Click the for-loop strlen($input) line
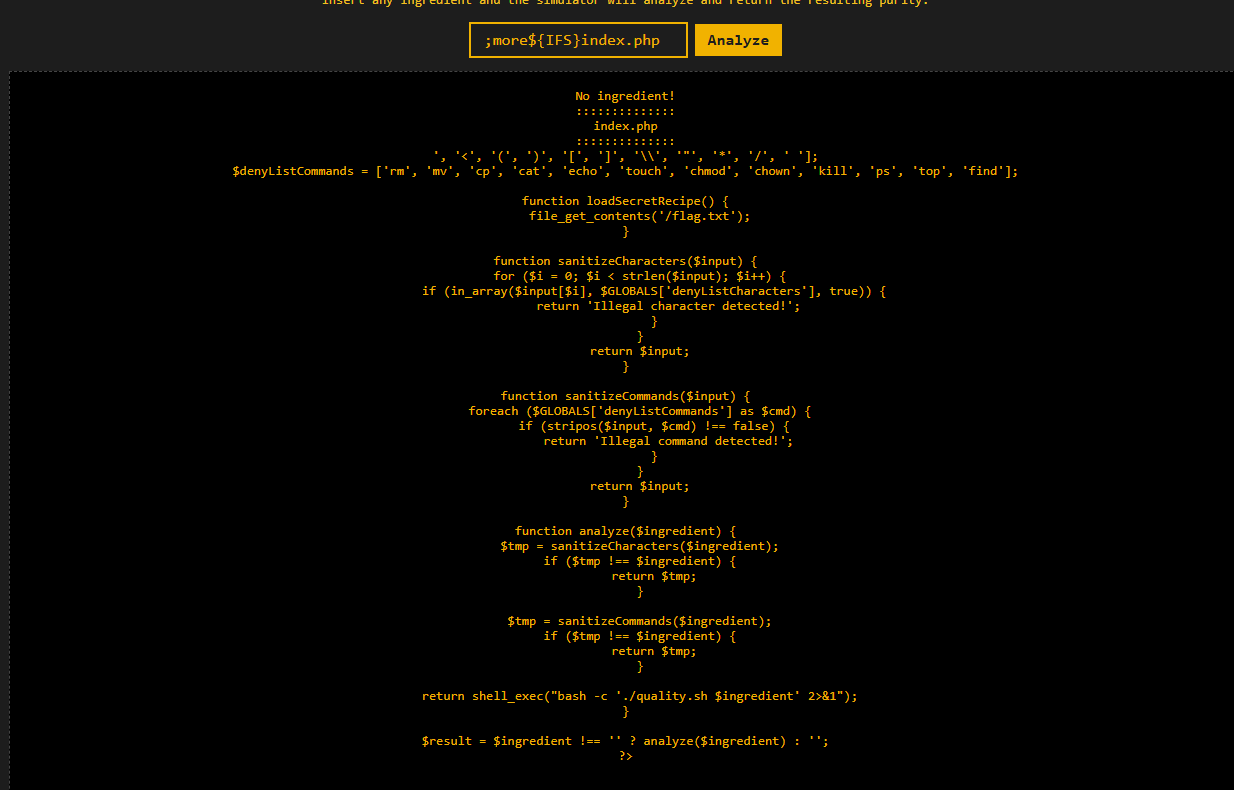 point(640,276)
